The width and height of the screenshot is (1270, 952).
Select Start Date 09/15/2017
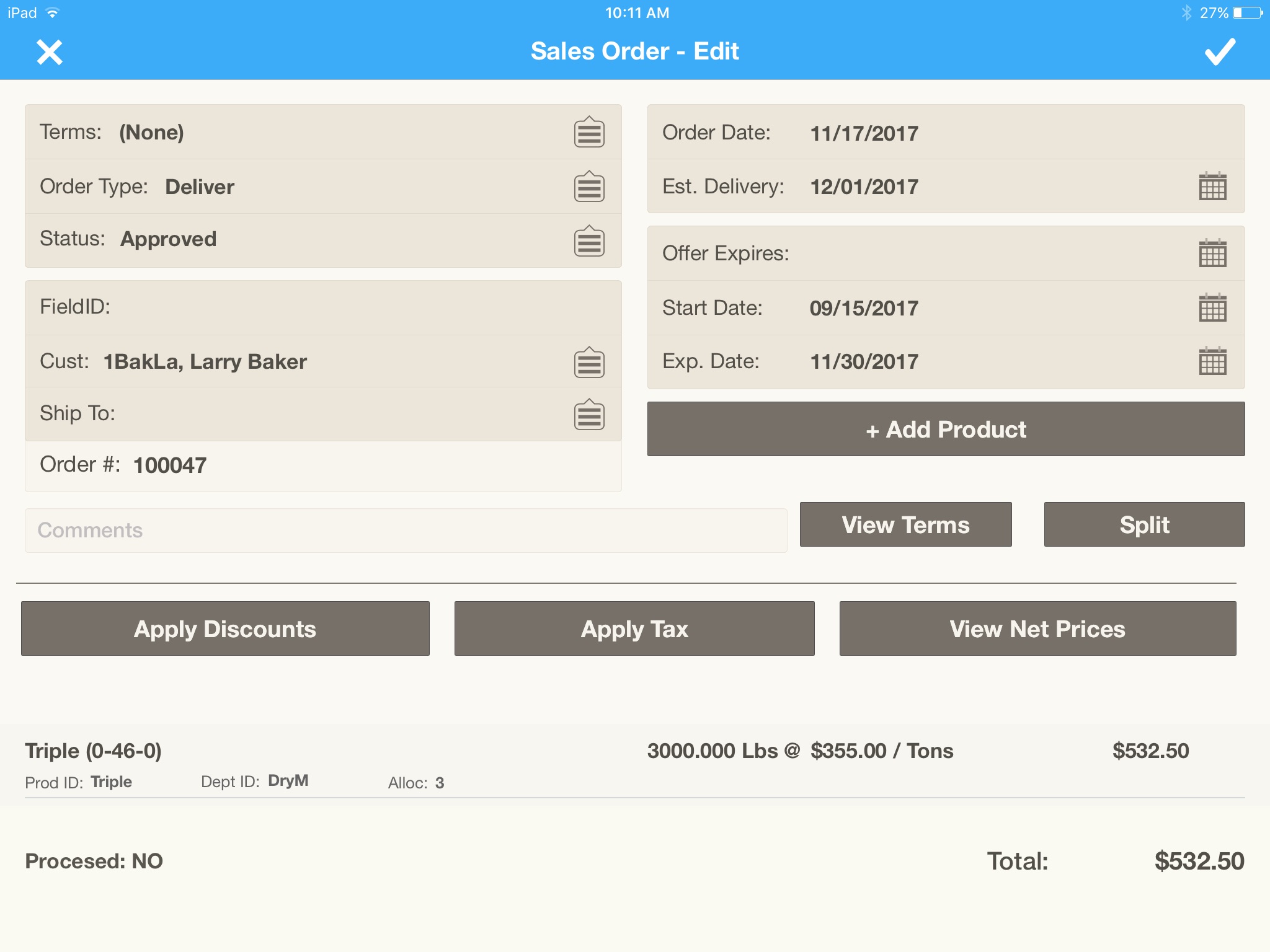(x=864, y=308)
